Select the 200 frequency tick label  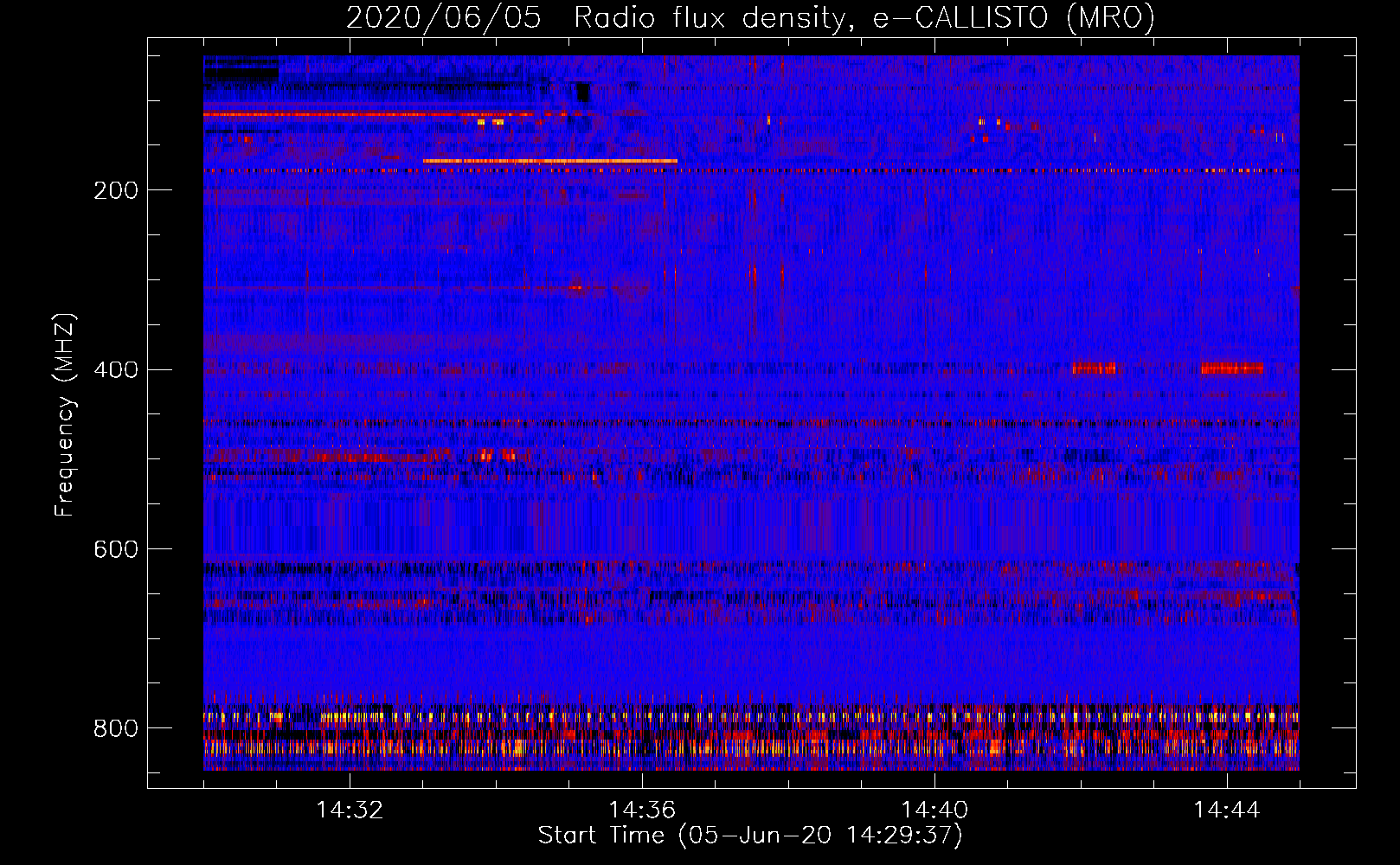click(x=116, y=190)
